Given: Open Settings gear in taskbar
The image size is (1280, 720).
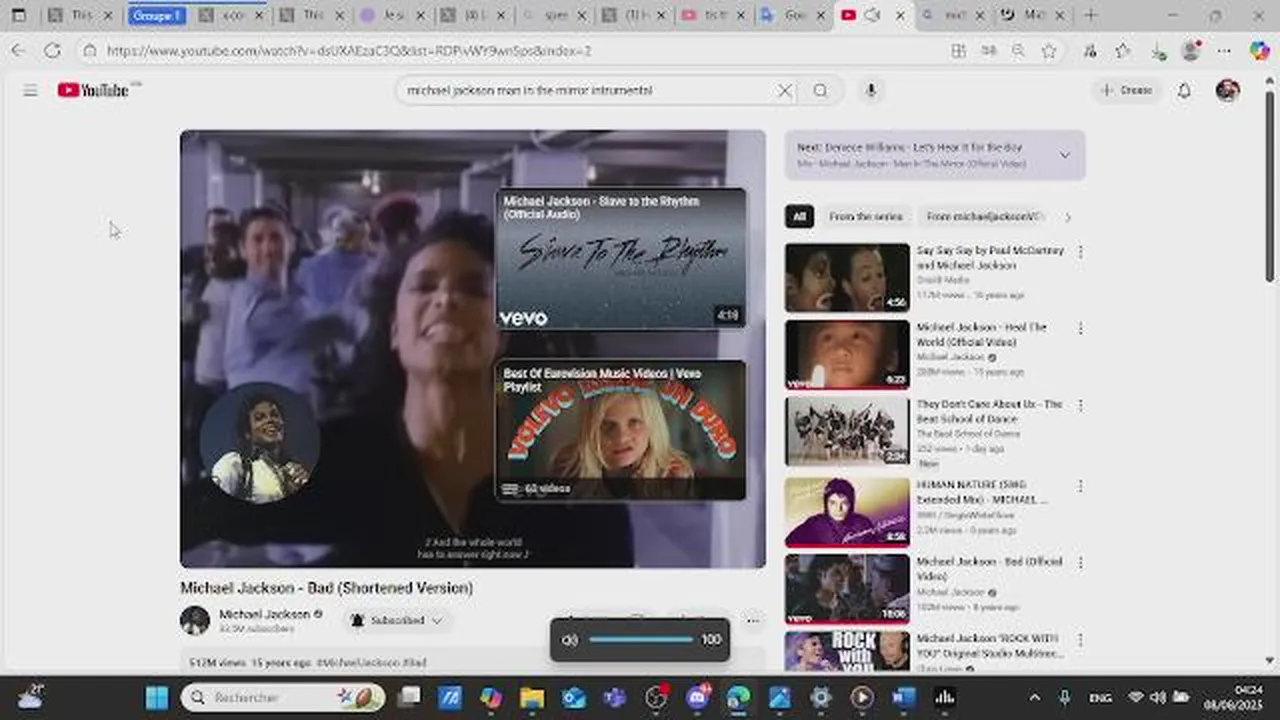Looking at the screenshot, I should tap(820, 697).
